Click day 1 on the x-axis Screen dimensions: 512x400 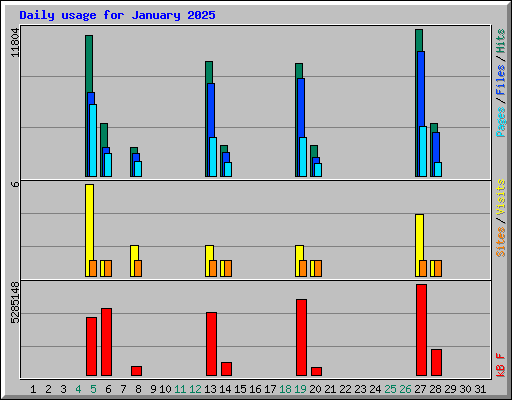tap(33, 389)
